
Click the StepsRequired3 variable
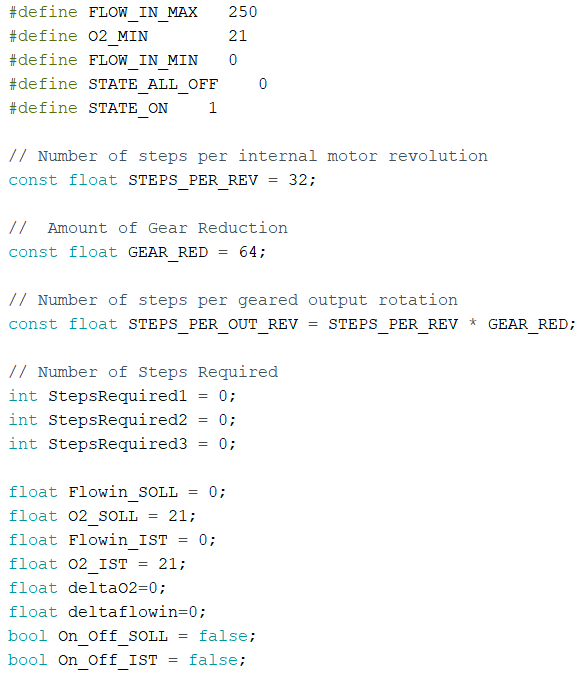tap(117, 444)
